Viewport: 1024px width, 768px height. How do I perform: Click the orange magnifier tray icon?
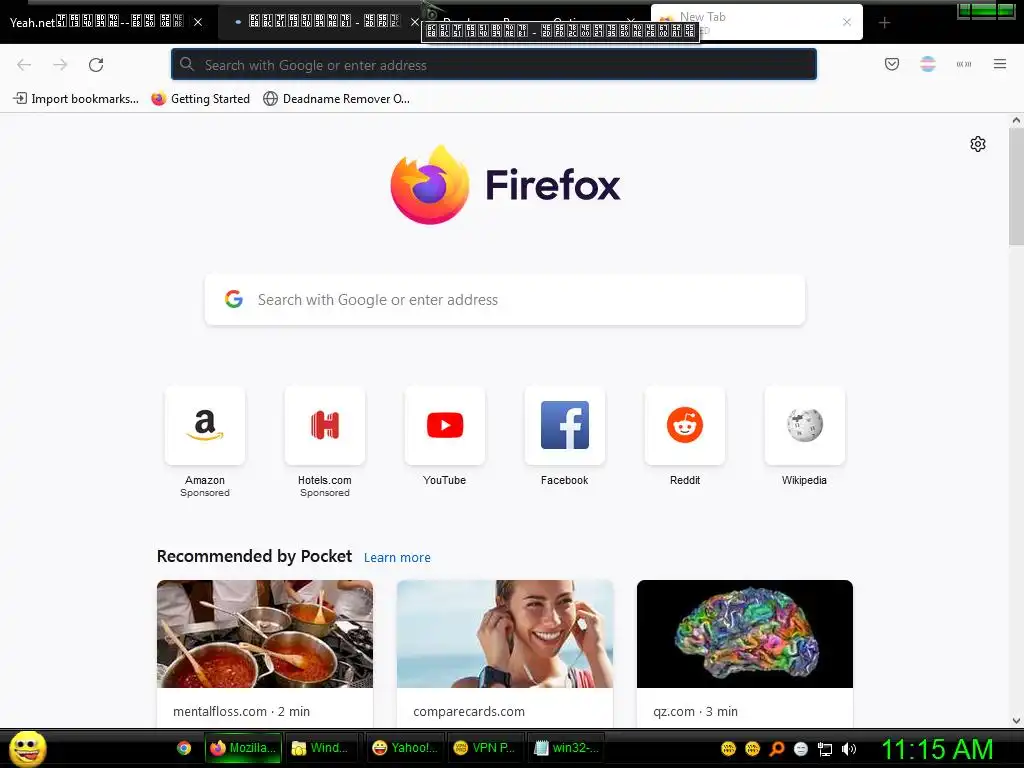click(776, 748)
